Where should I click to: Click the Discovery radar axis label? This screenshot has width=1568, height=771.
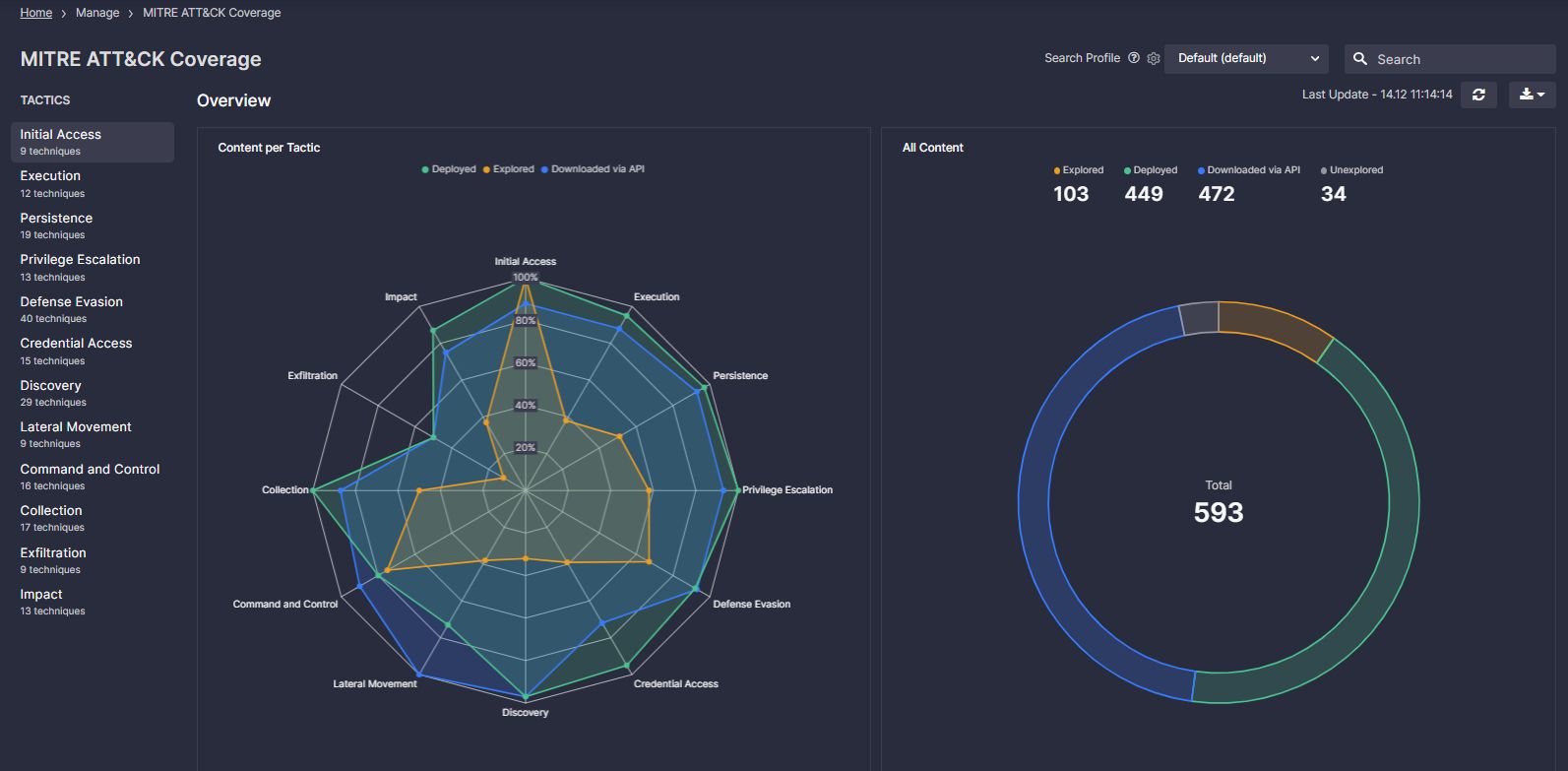point(525,713)
